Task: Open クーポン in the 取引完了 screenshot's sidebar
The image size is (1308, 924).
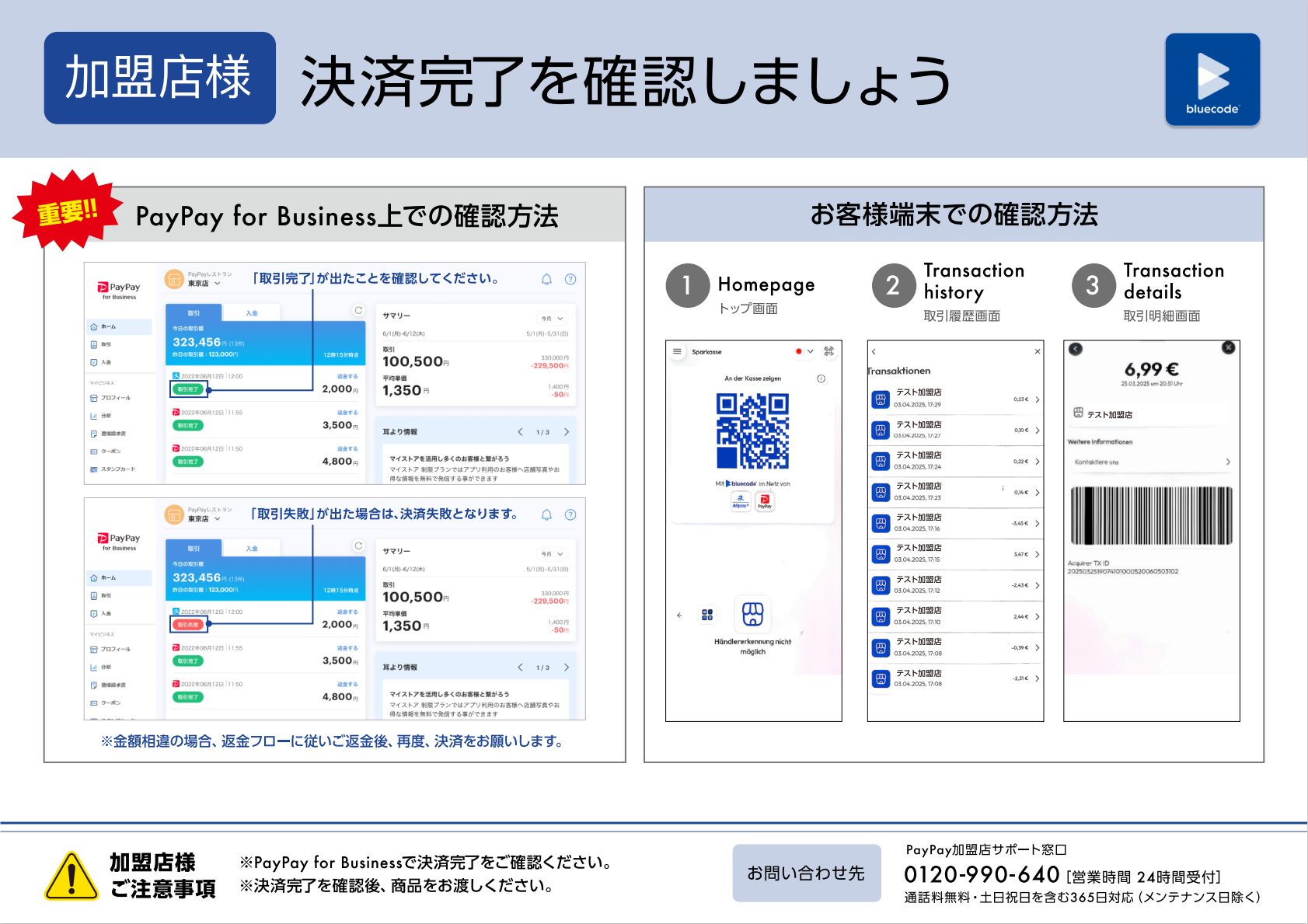Action: tap(106, 452)
